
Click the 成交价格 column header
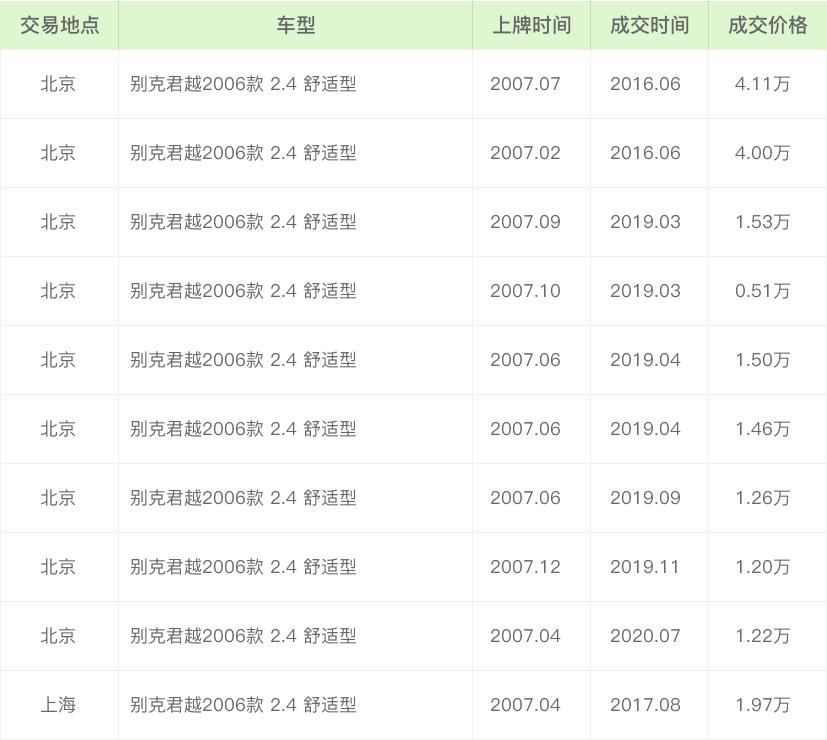click(767, 25)
